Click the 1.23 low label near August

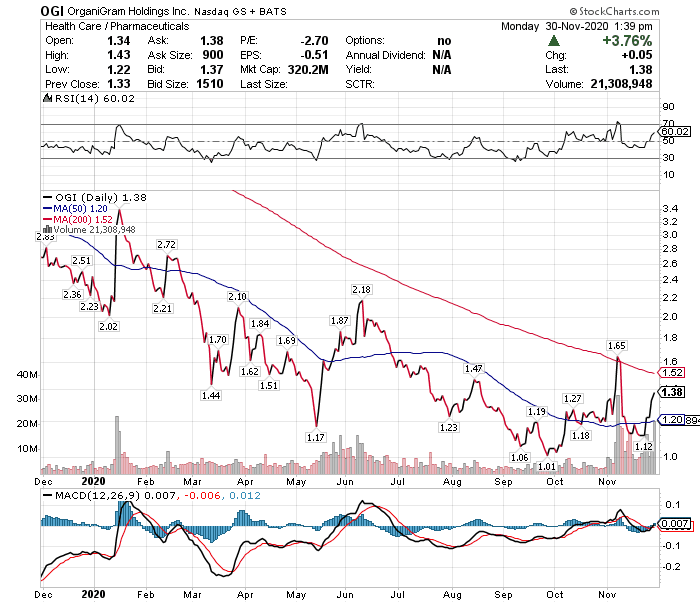pyautogui.click(x=449, y=428)
